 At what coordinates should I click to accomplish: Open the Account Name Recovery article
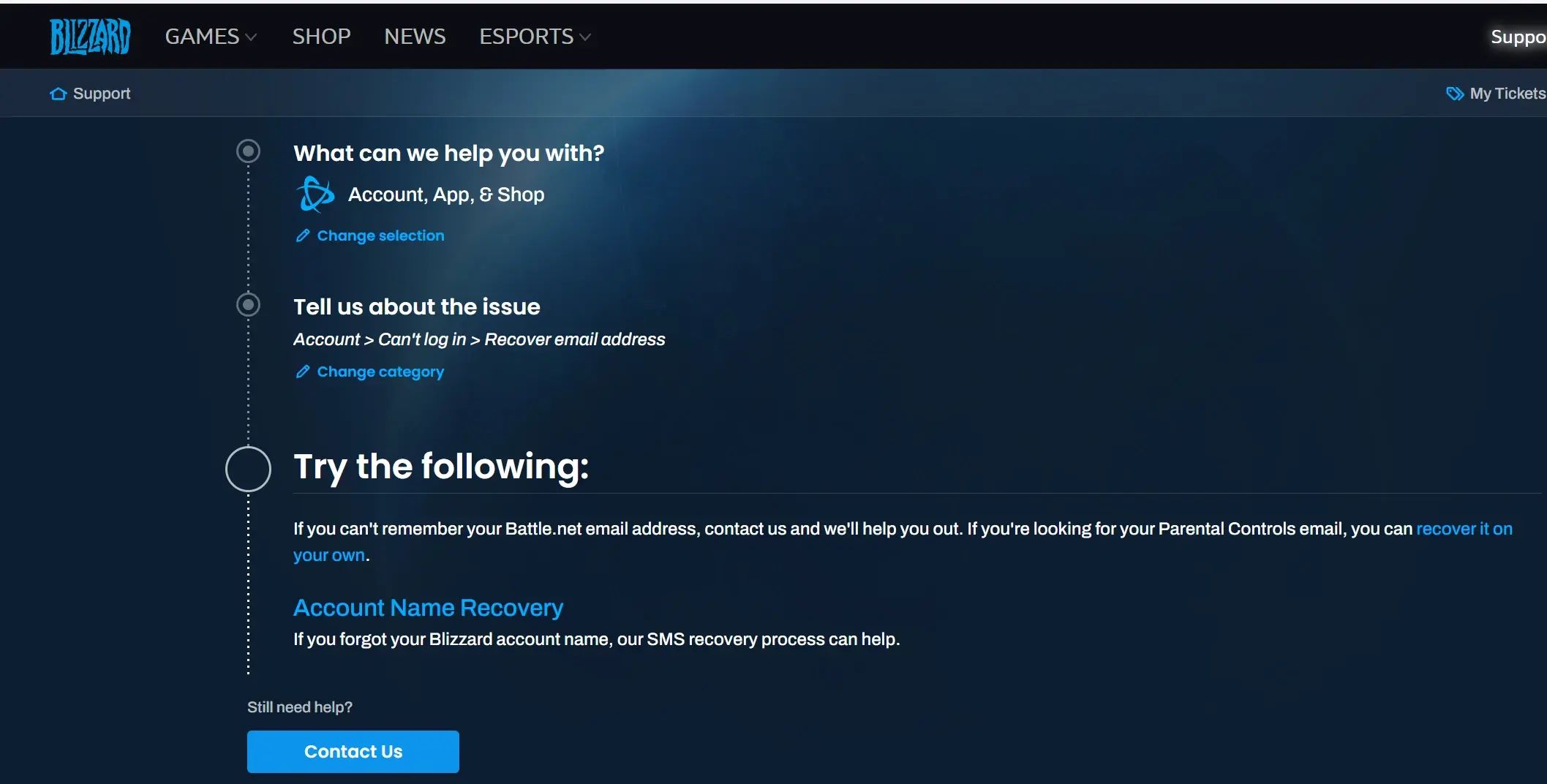point(428,608)
